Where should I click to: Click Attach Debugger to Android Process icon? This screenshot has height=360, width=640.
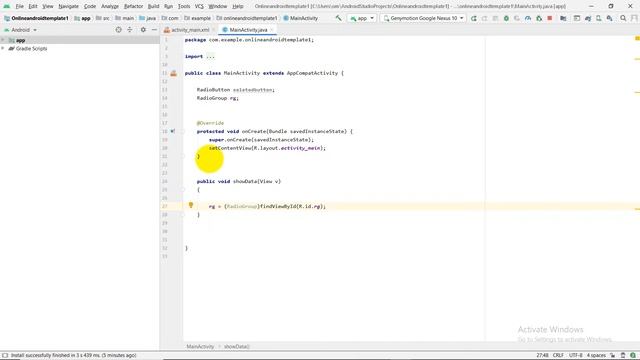pyautogui.click(x=539, y=18)
